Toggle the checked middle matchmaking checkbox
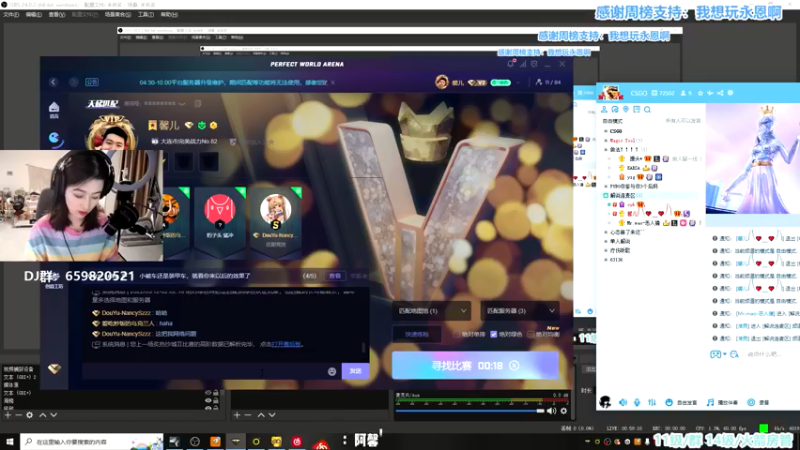800x450 pixels. point(493,334)
